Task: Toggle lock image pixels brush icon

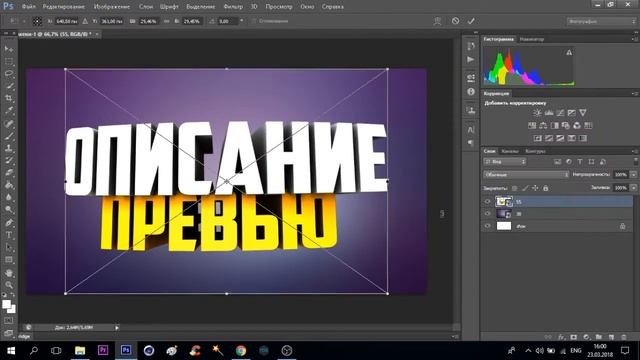Action: pyautogui.click(x=525, y=188)
